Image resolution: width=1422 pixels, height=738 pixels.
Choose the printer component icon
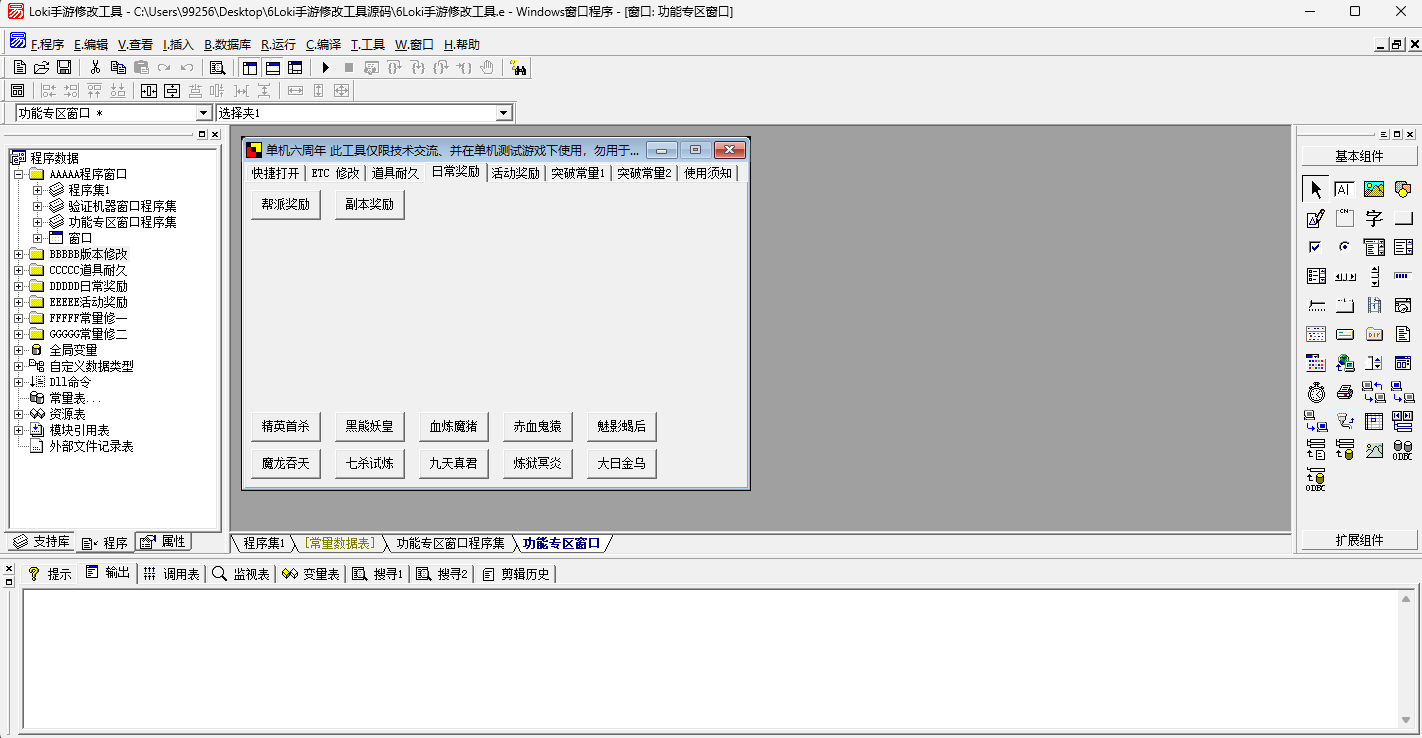point(1345,392)
